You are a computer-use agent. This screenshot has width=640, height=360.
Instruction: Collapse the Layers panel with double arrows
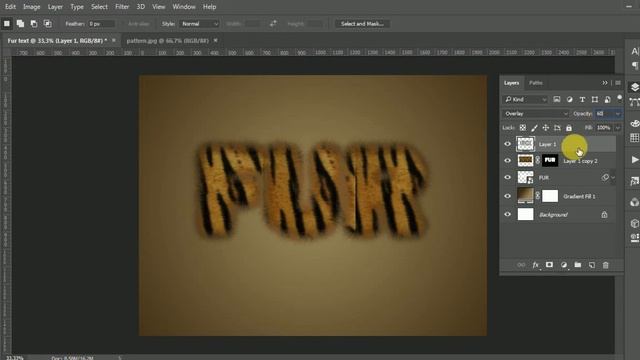604,83
